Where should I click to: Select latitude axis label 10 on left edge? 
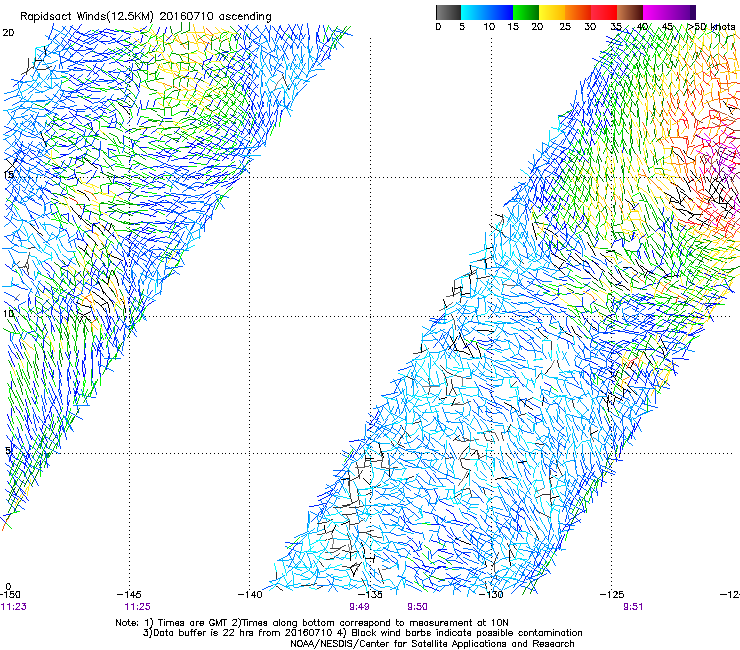click(8, 313)
